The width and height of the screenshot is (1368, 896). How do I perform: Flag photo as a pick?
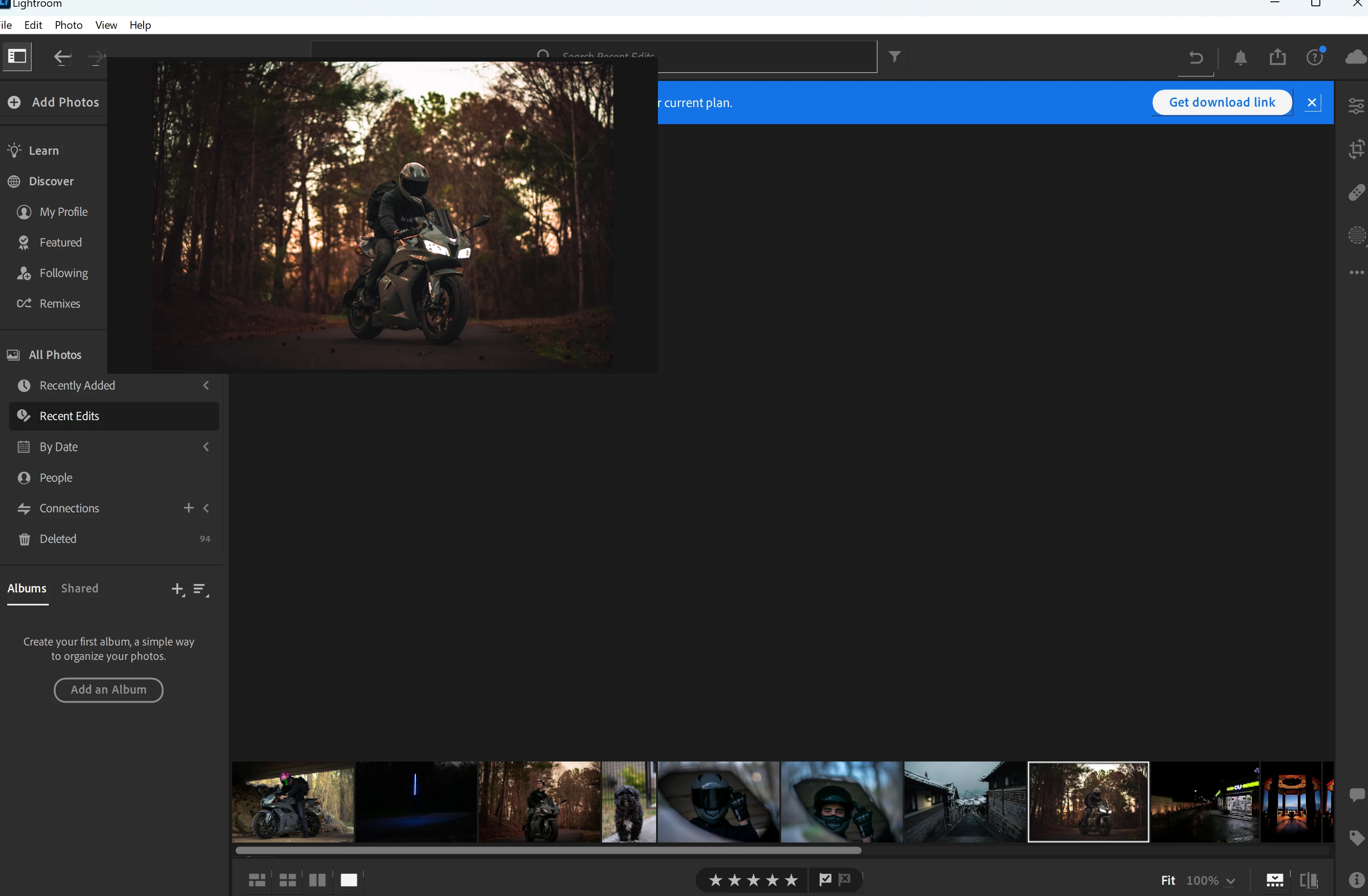click(825, 879)
